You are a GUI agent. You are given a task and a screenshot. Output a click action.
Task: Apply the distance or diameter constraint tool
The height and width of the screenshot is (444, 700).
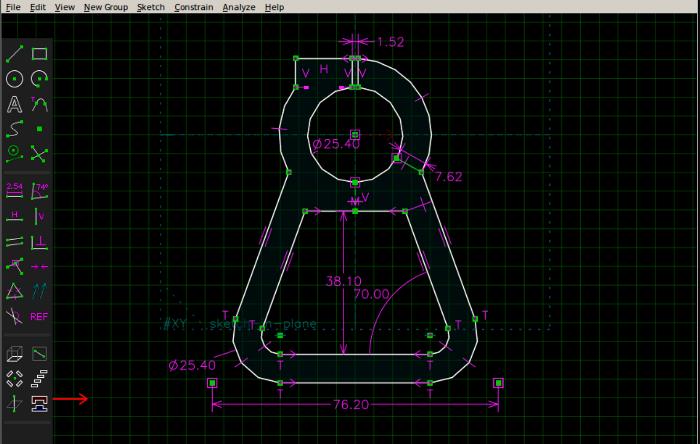tap(14, 190)
